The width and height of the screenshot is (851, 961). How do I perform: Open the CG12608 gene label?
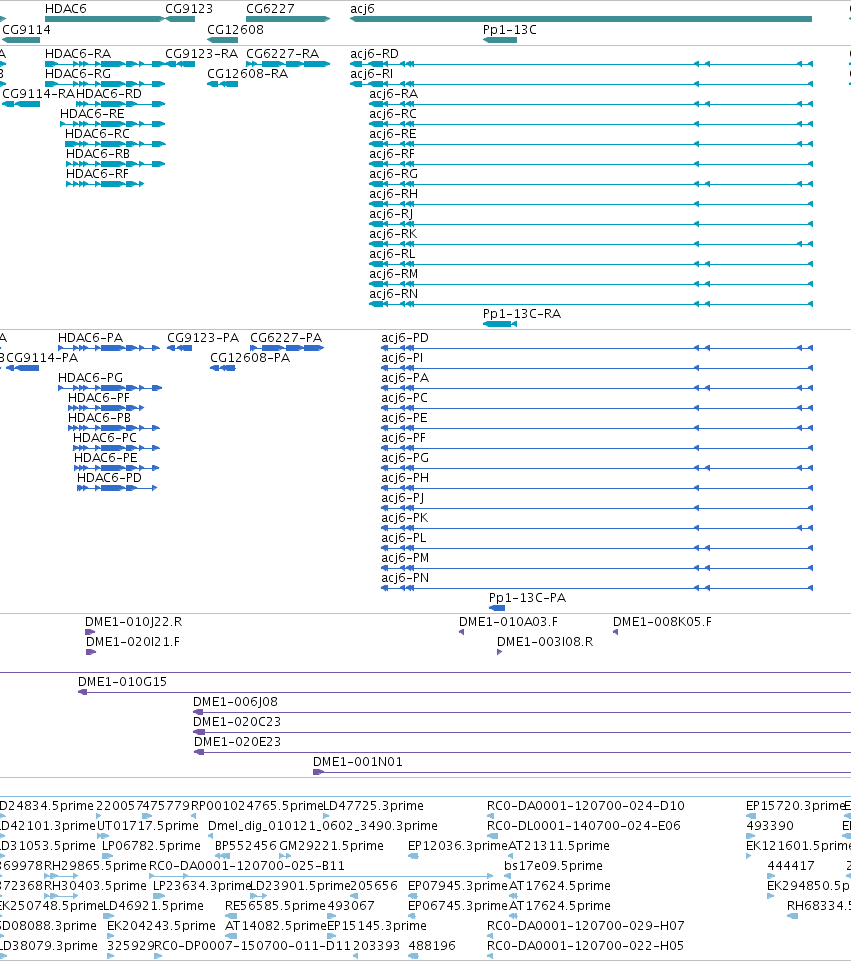(235, 29)
